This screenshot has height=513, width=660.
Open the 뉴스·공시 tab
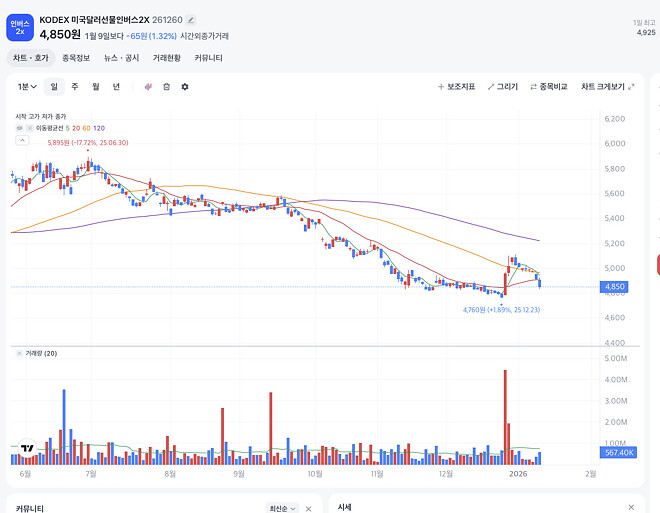[x=122, y=58]
